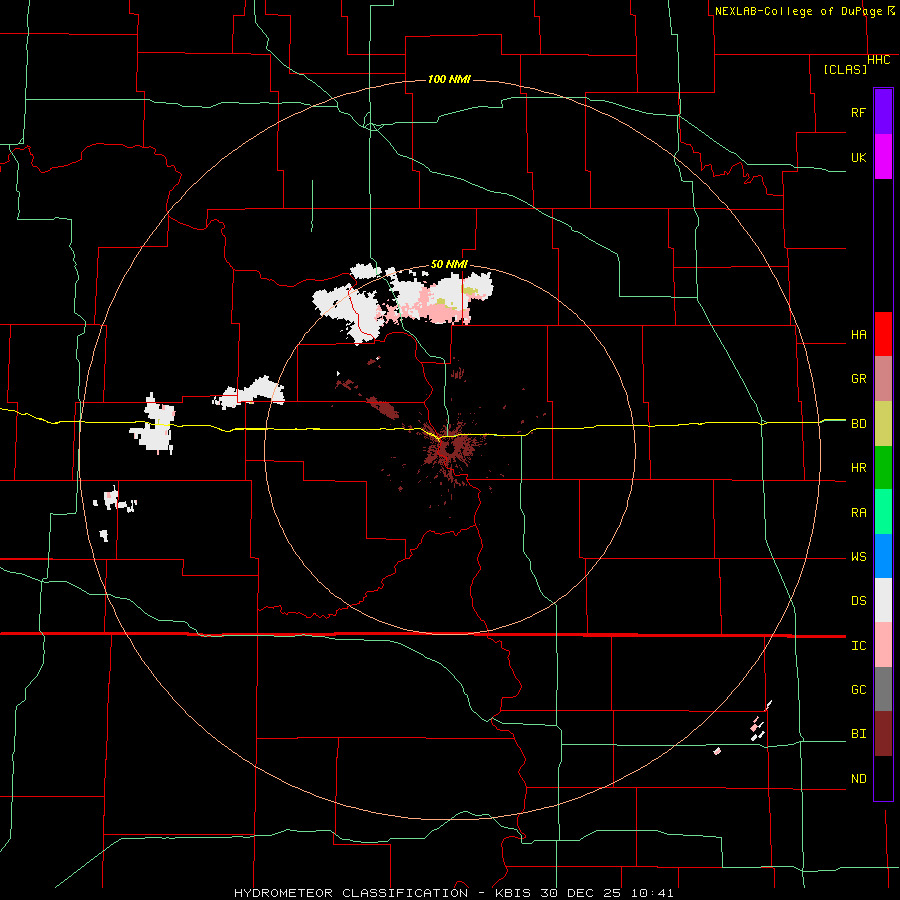Click the GC legend label
The height and width of the screenshot is (900, 900).
click(858, 690)
